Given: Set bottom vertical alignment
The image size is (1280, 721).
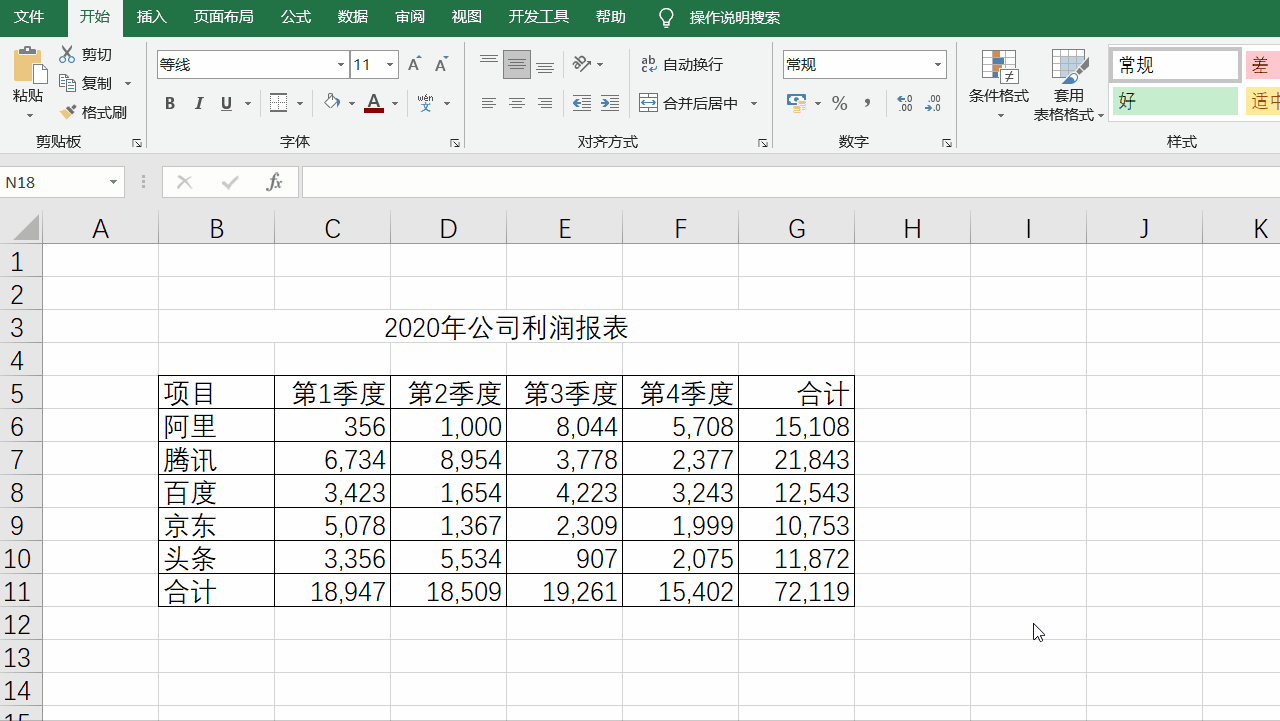Looking at the screenshot, I should click(545, 65).
